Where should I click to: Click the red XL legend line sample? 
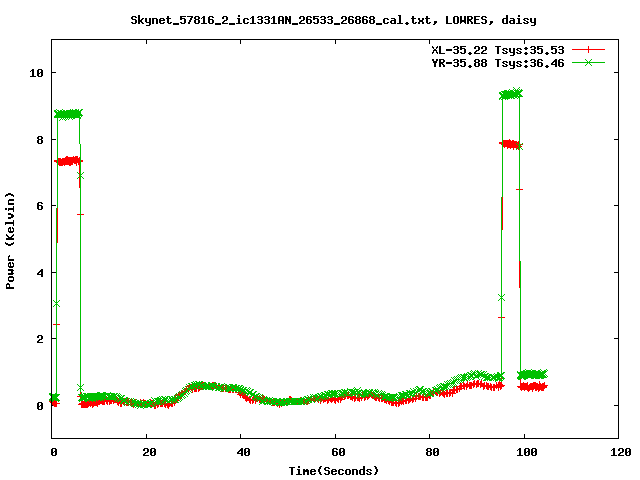588,50
